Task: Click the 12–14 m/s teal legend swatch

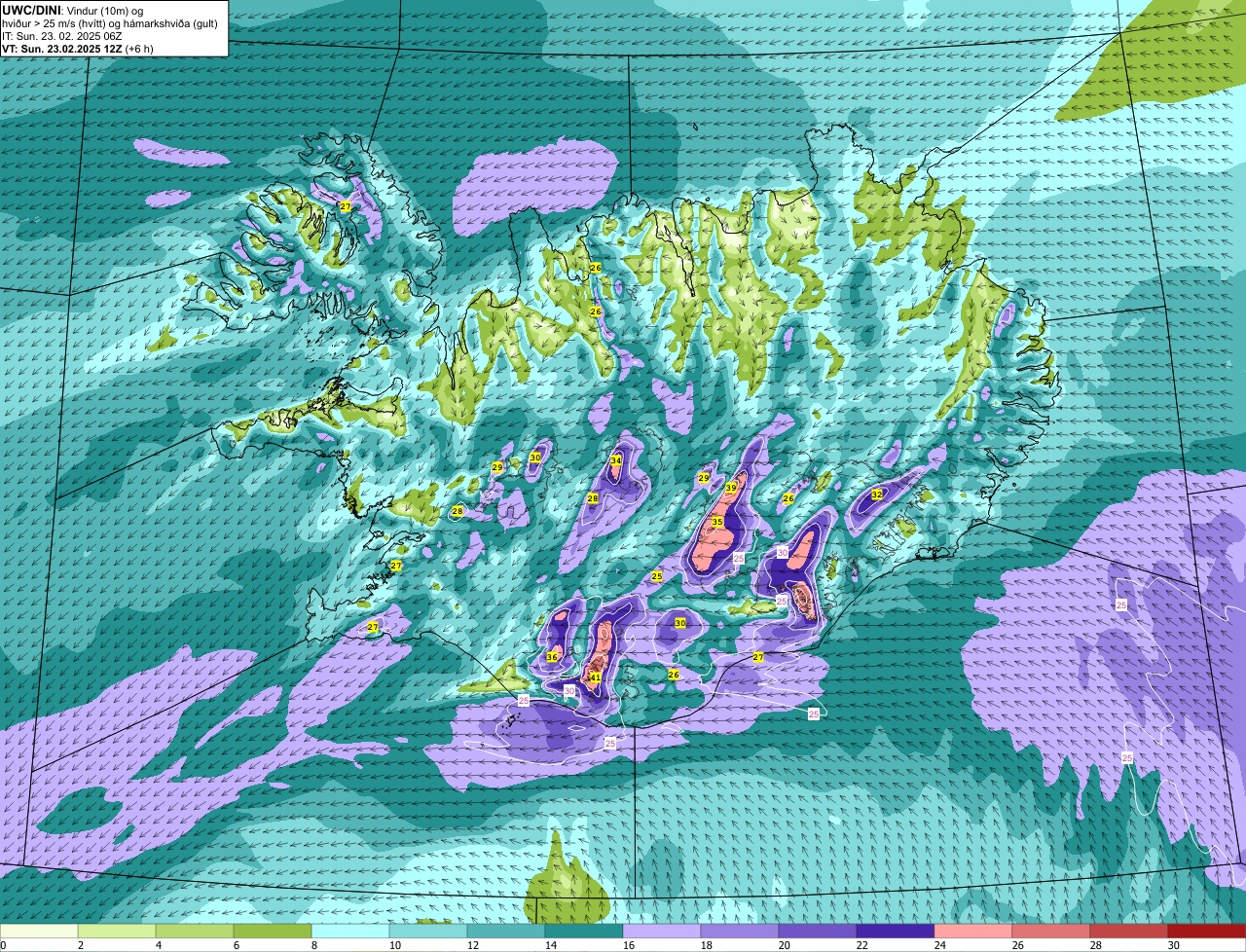Action: (506, 932)
